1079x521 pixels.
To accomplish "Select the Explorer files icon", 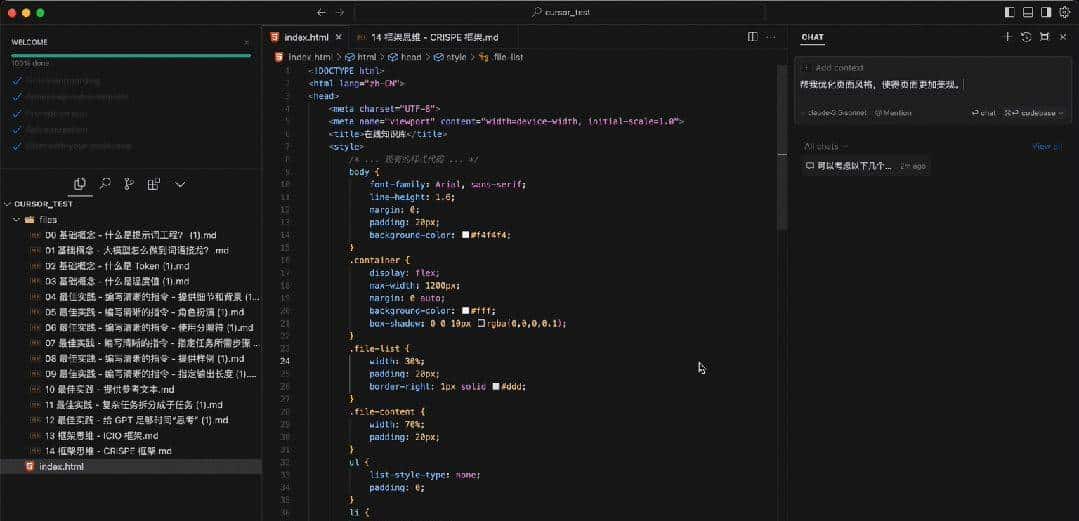I will pyautogui.click(x=80, y=184).
